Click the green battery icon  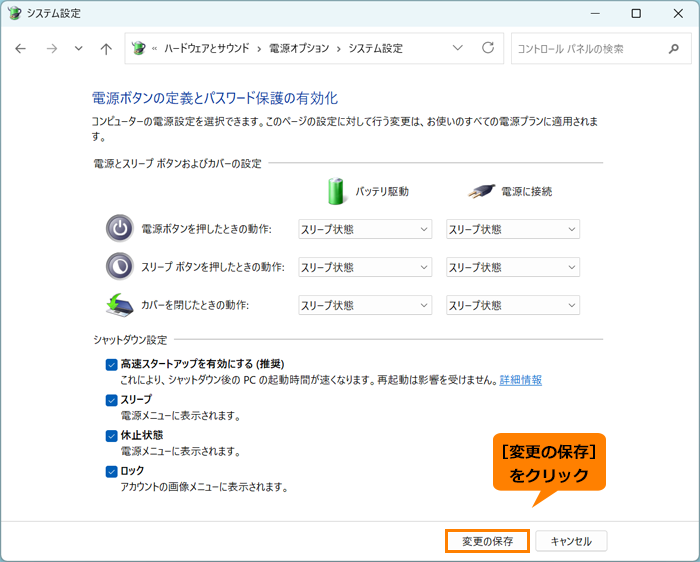pyautogui.click(x=336, y=191)
